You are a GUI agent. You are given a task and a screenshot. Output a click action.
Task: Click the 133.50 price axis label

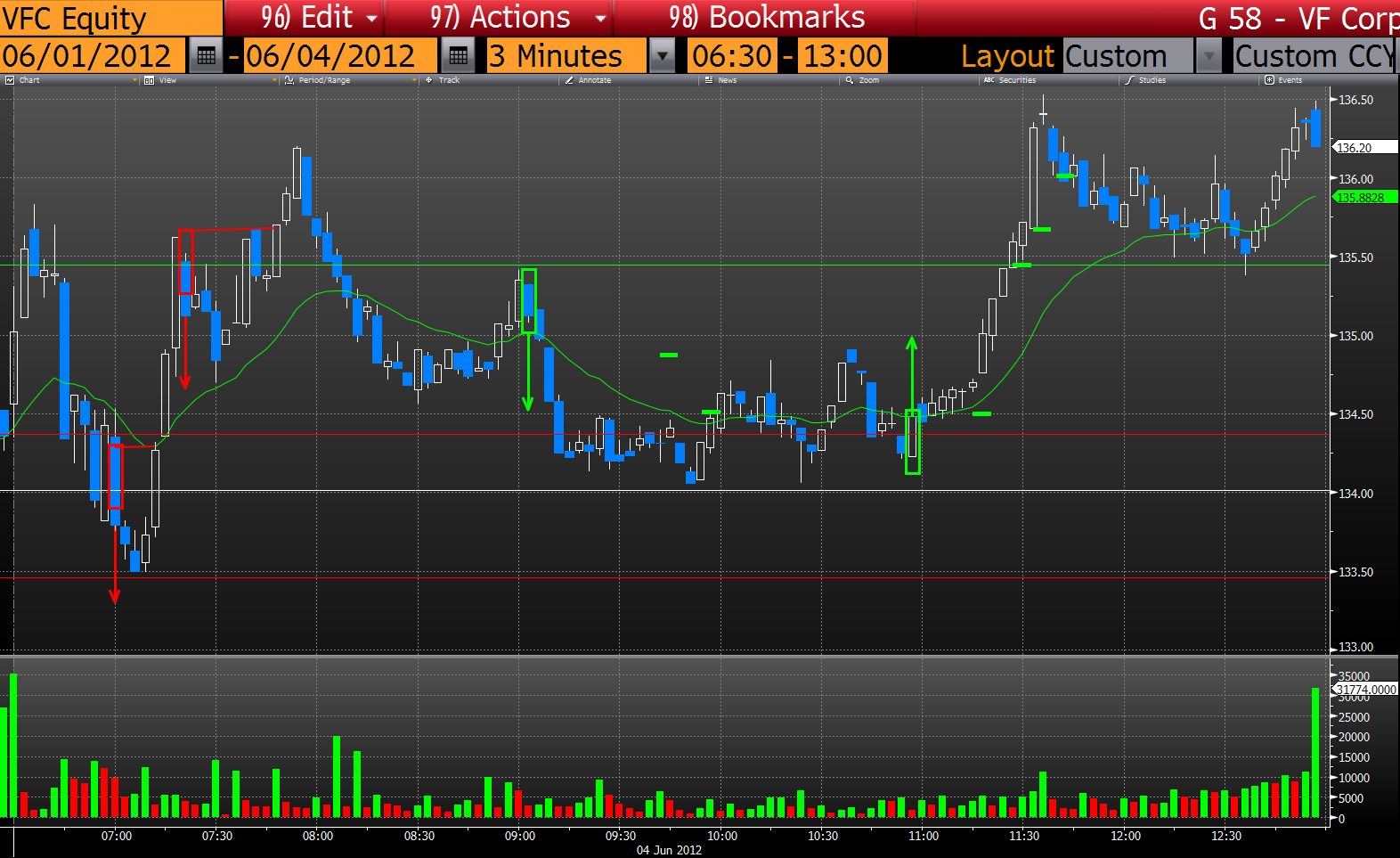[x=1356, y=572]
